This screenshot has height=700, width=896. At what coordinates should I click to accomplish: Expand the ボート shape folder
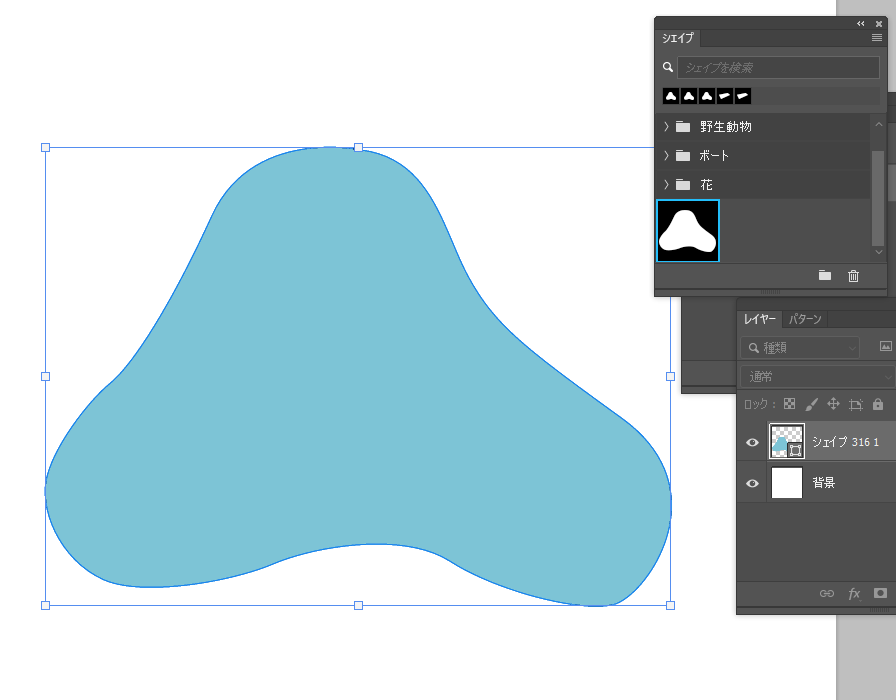(666, 156)
